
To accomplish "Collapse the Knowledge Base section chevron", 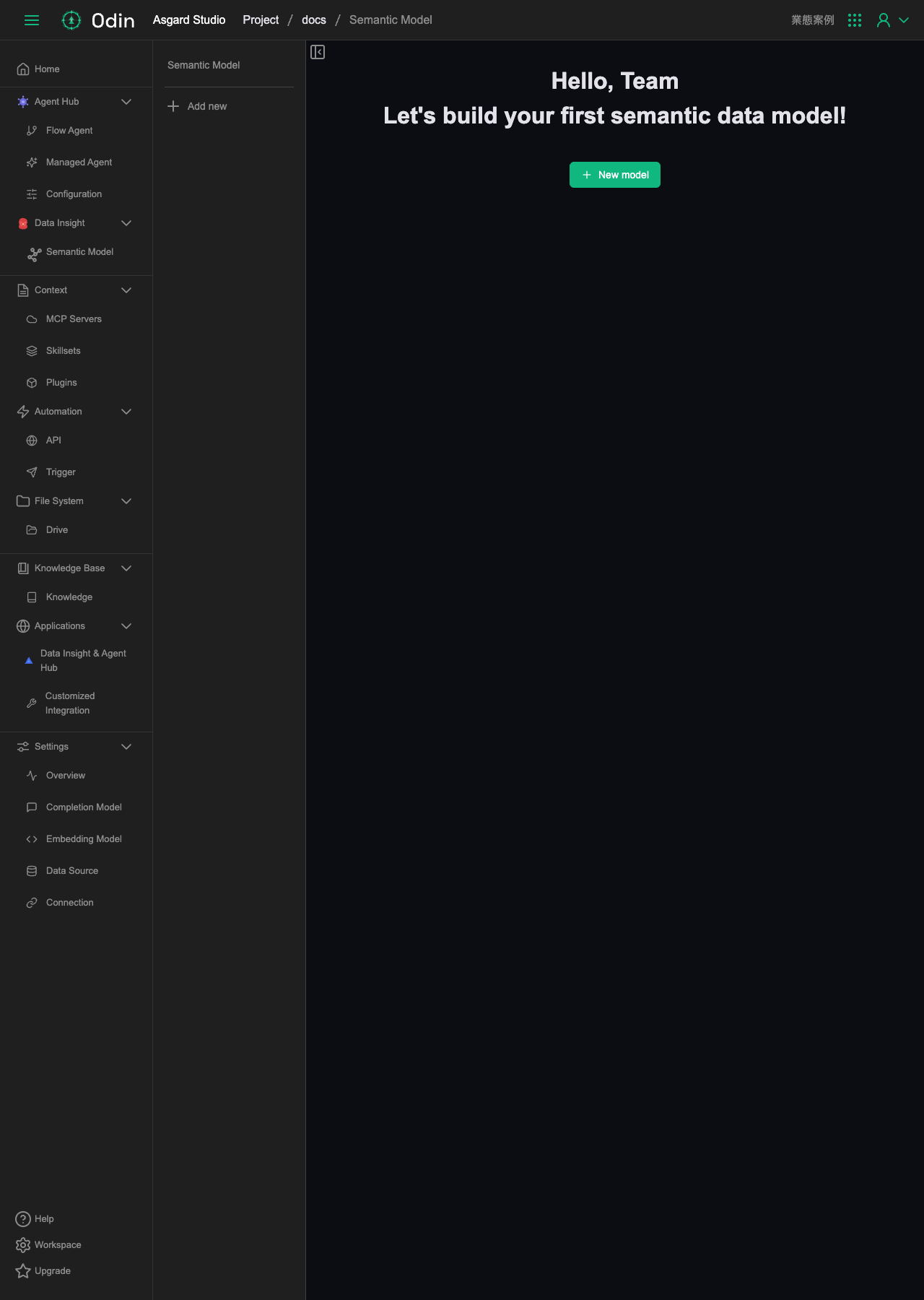I will [x=126, y=568].
